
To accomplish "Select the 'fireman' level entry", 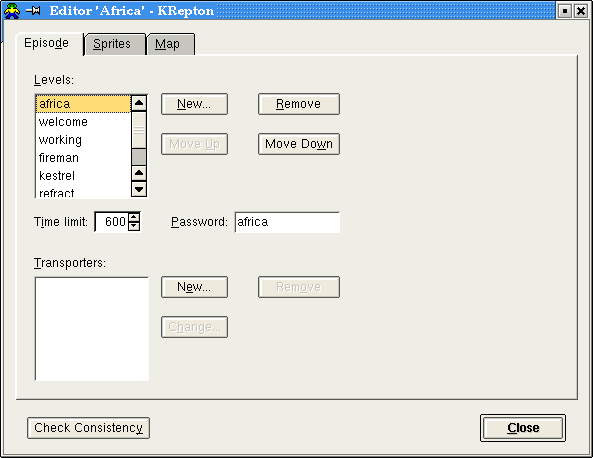I will coord(83,158).
